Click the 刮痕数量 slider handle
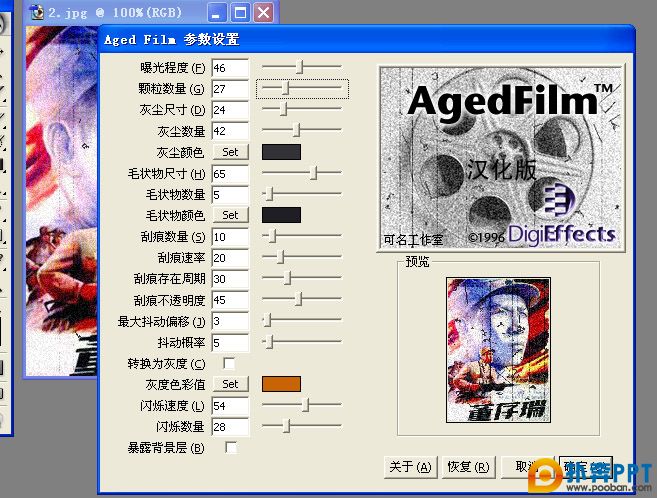This screenshot has width=657, height=498. click(272, 236)
